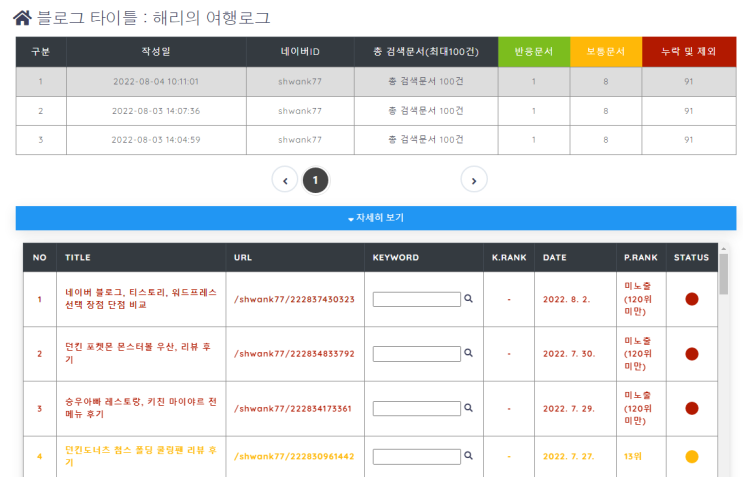Select record dated 2022-08-03 14:07:36

pos(376,111)
